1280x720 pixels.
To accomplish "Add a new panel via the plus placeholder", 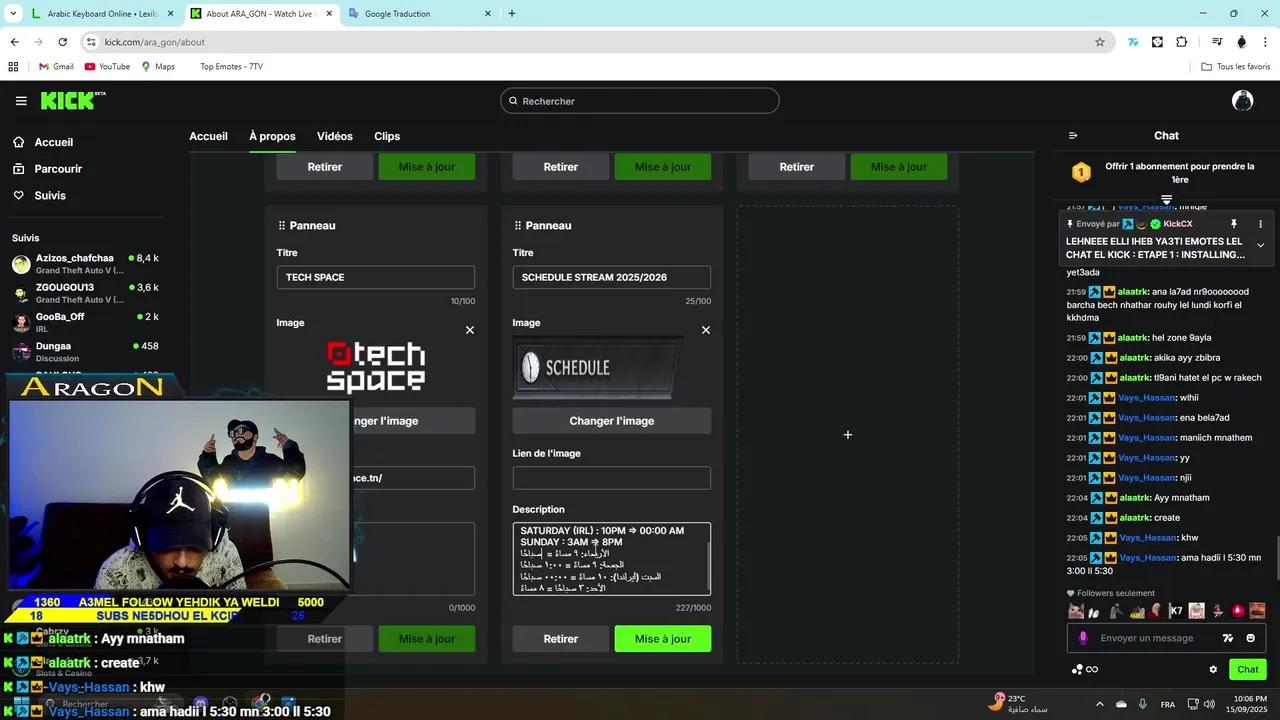I will tap(848, 435).
